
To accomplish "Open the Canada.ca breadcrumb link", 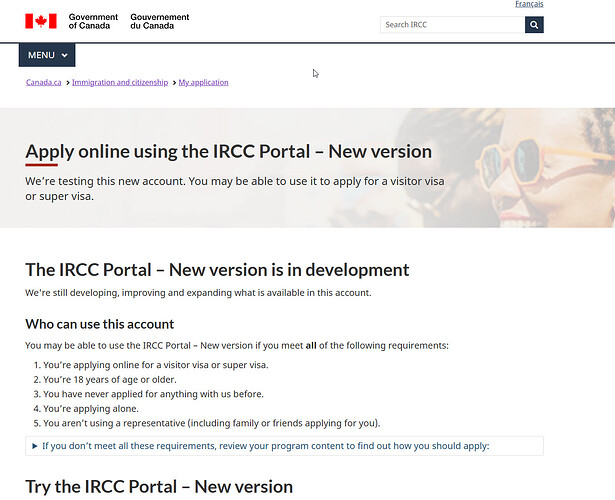I will pos(44,82).
